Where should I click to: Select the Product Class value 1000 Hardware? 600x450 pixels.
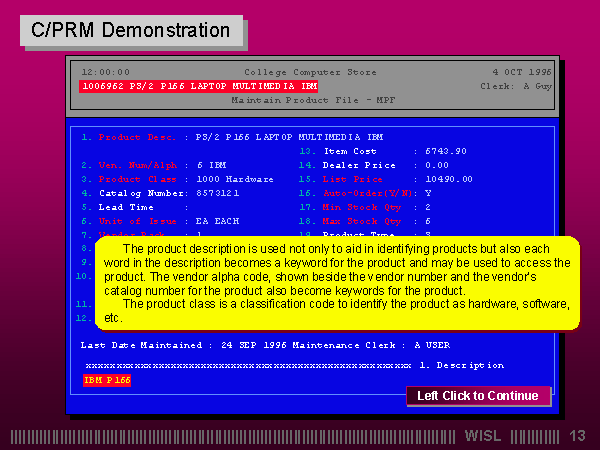pos(234,178)
